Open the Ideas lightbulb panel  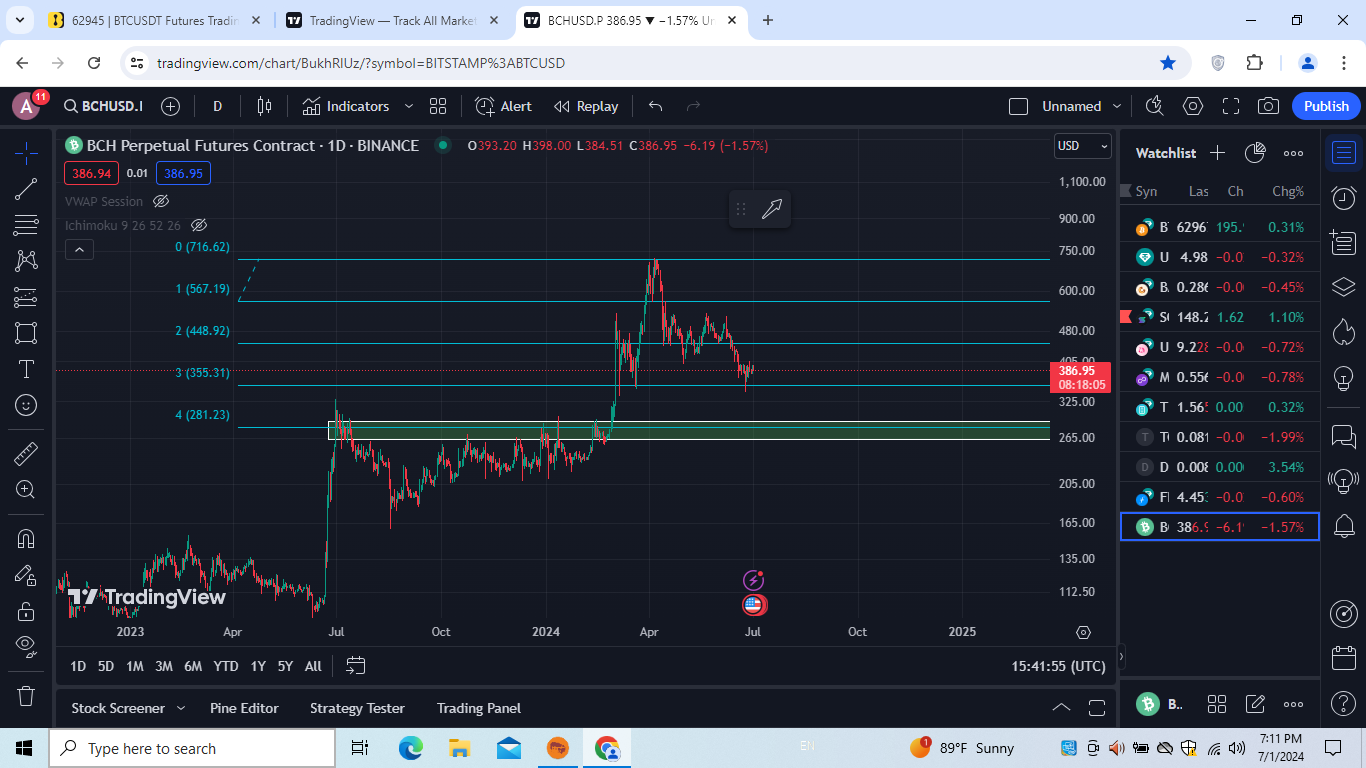(x=1343, y=378)
